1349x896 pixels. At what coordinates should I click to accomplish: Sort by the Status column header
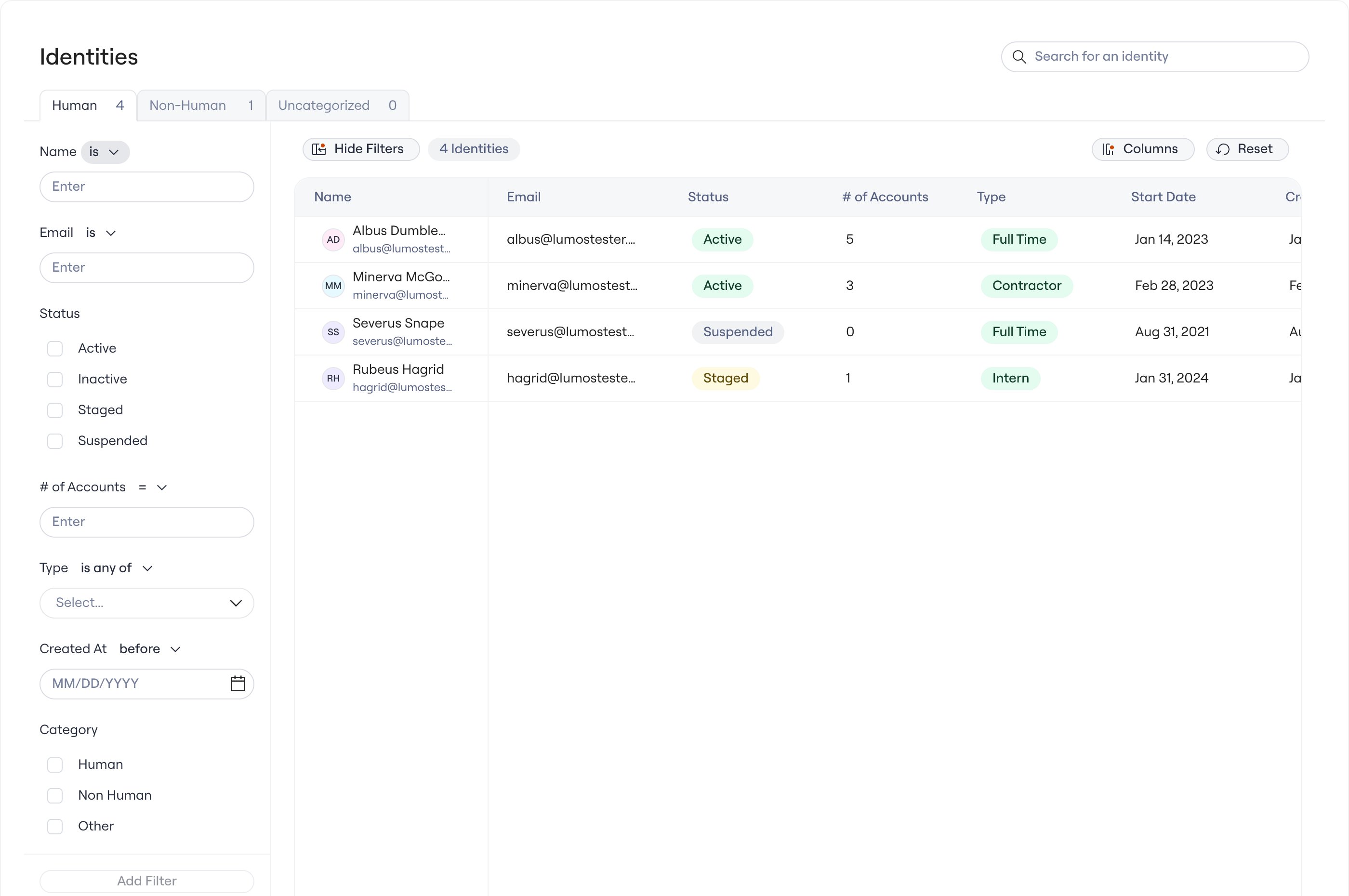tap(708, 197)
